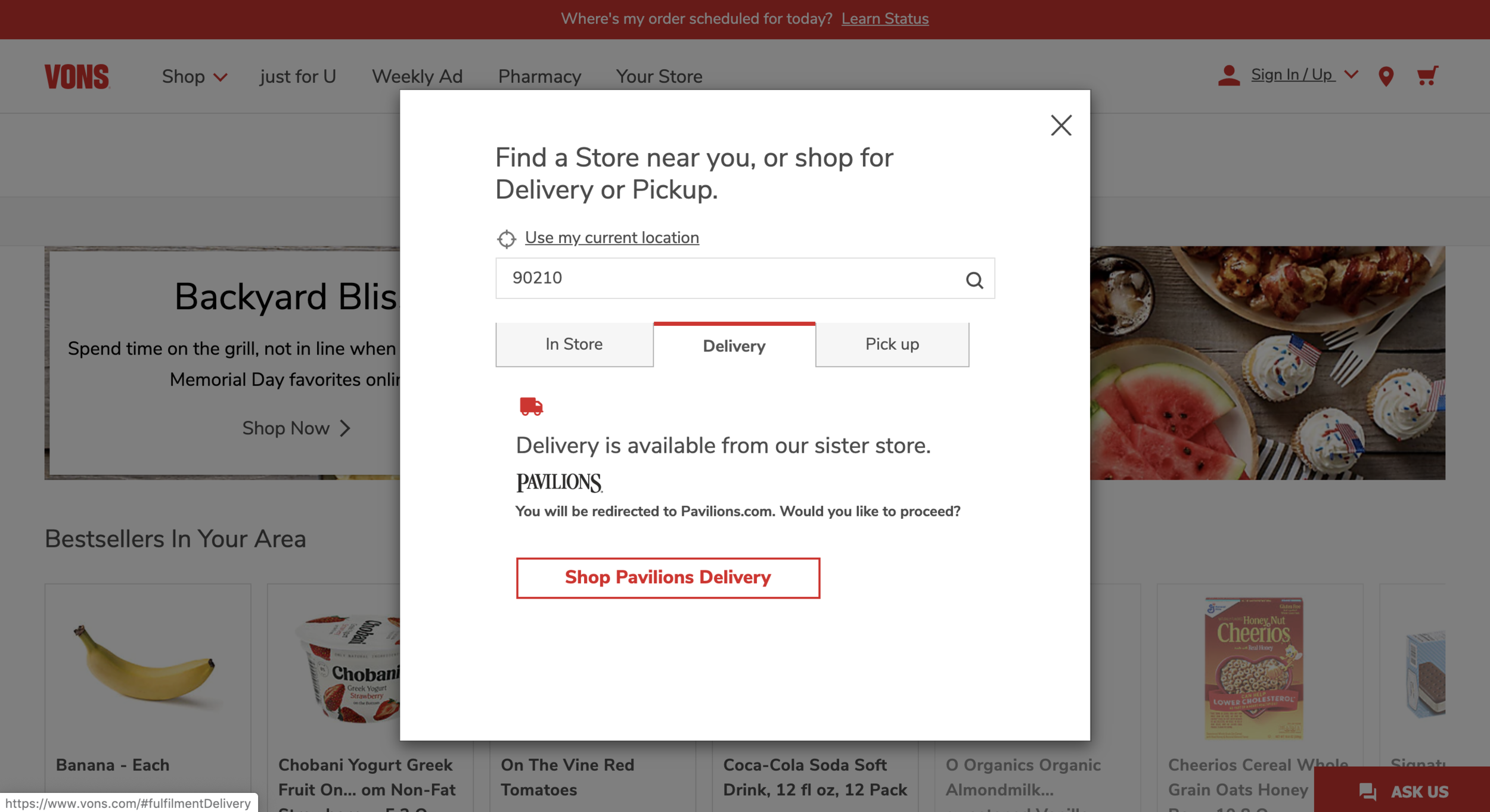Click Use my current location link
Viewport: 1490px width, 812px height.
click(x=611, y=238)
